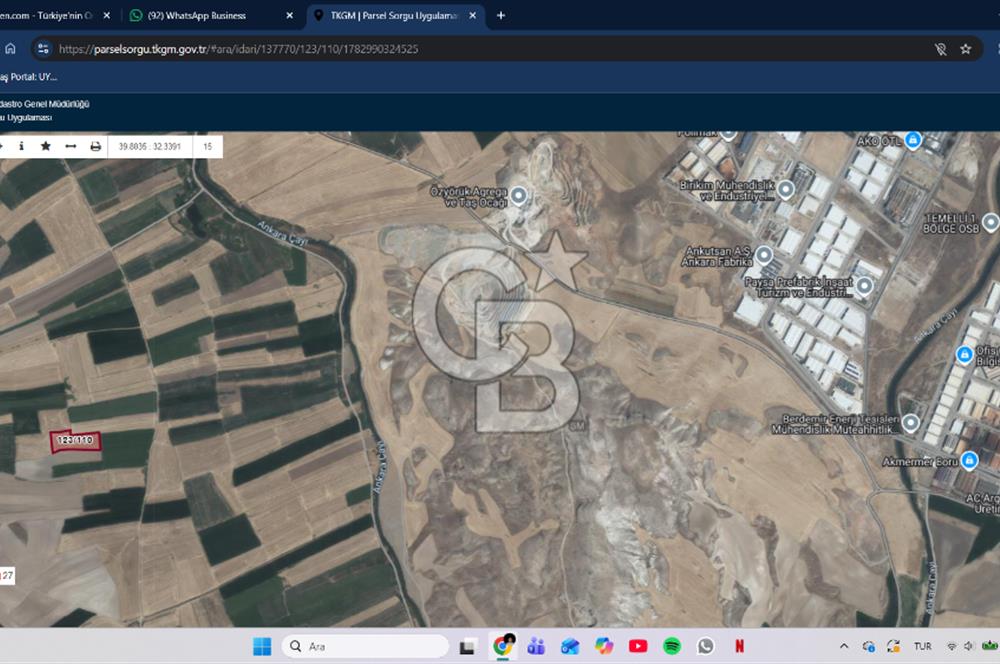
Task: Open the parcel info tool
Action: tap(22, 146)
